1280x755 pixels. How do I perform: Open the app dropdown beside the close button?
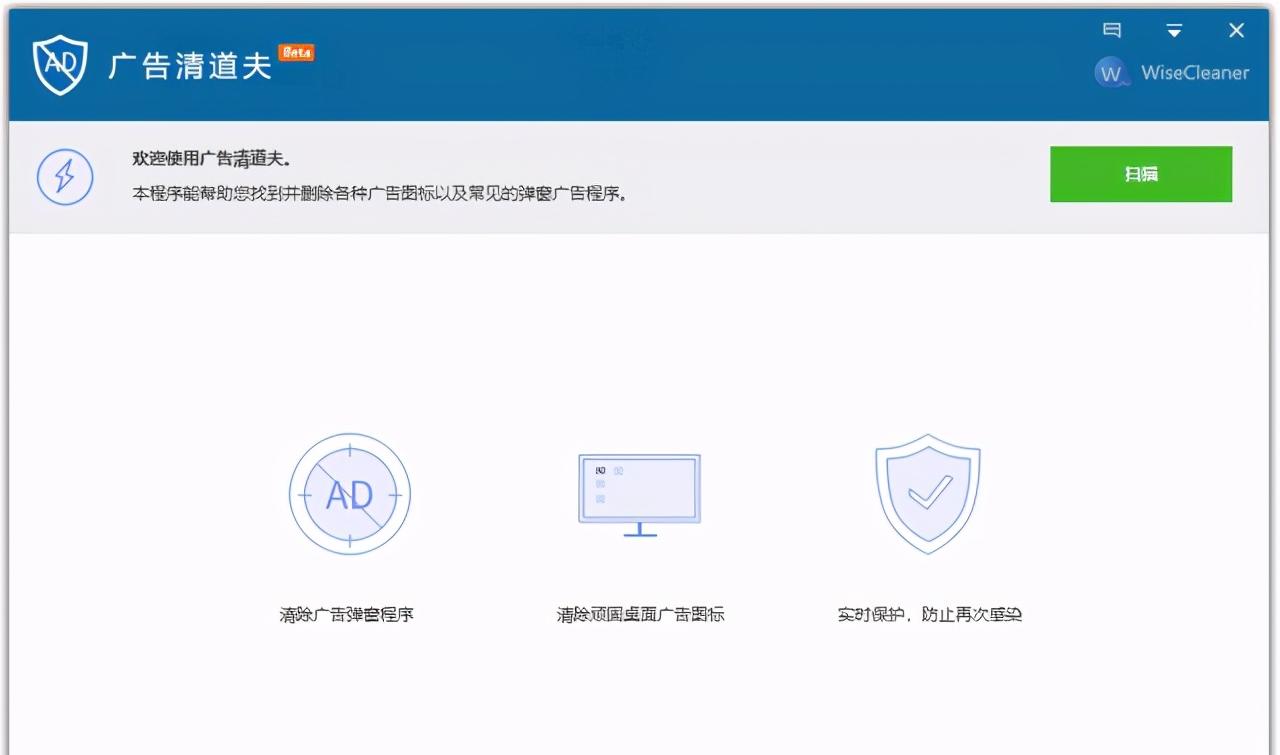[1173, 30]
